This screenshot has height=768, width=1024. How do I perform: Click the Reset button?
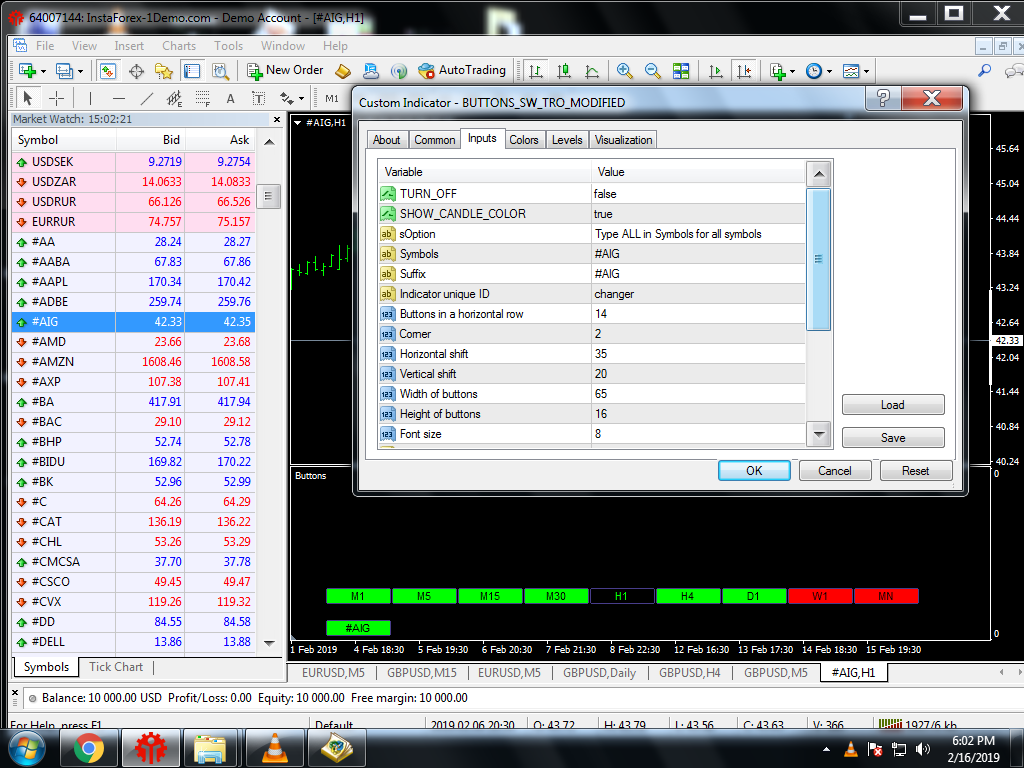click(x=916, y=471)
